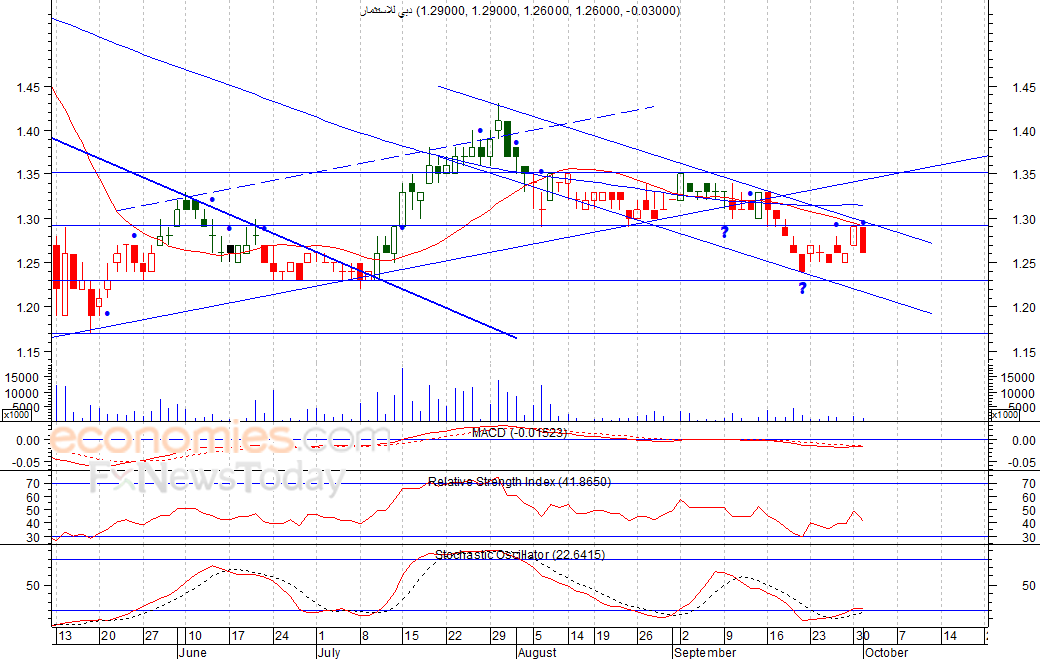Click the MACD (-0.01523) indicator label

pyautogui.click(x=519, y=433)
